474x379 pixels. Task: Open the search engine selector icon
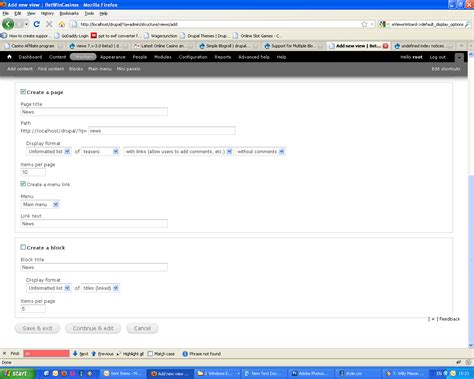coord(383,24)
